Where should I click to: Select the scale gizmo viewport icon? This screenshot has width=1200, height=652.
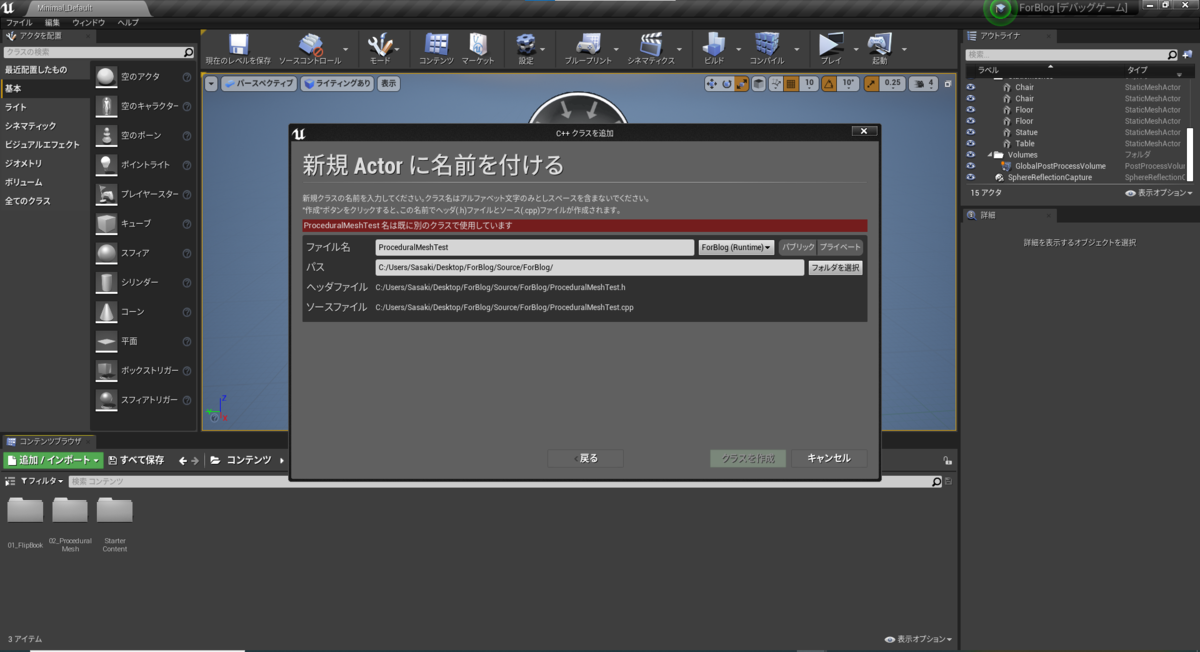742,84
